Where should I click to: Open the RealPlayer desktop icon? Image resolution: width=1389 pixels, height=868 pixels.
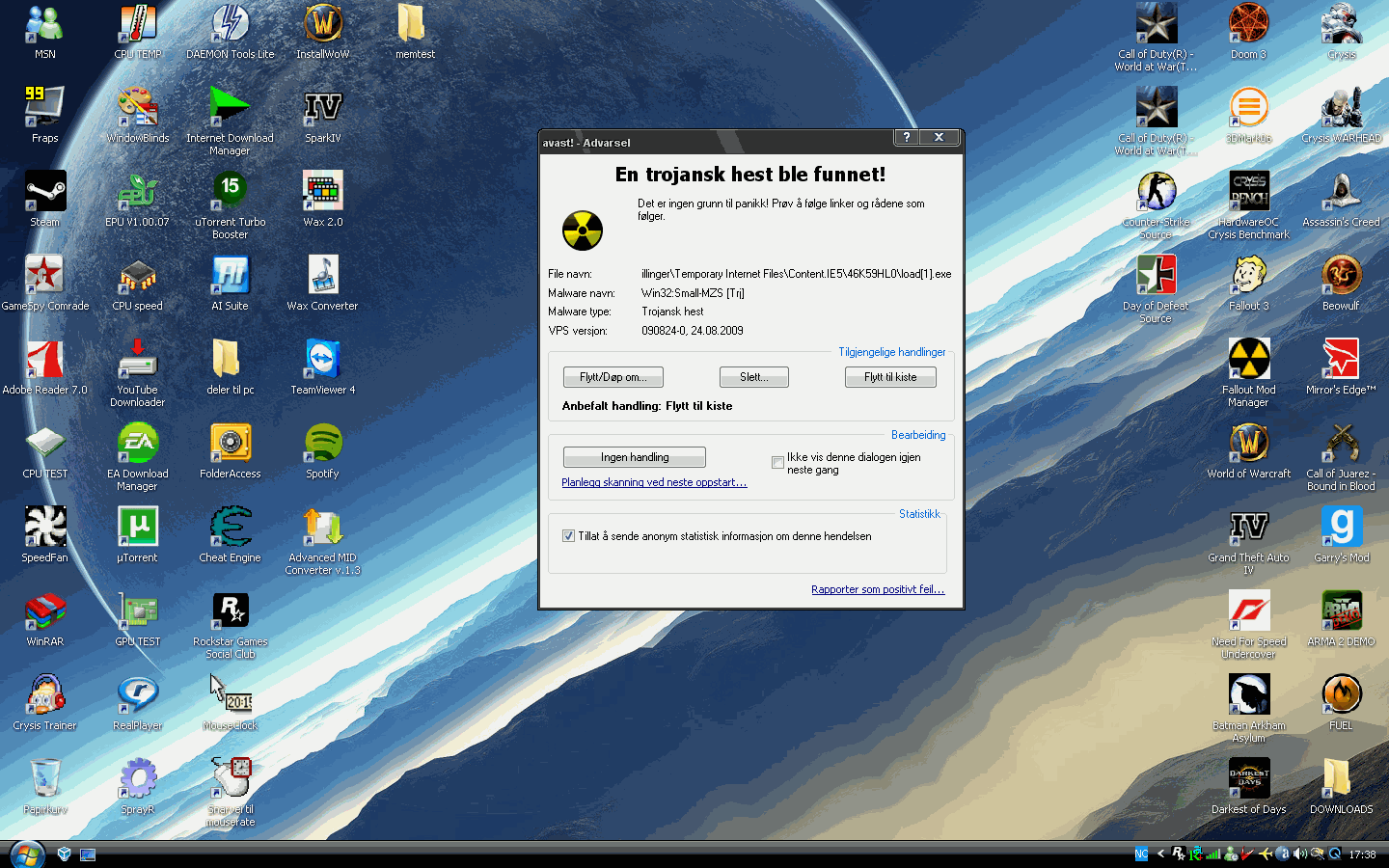pos(138,702)
